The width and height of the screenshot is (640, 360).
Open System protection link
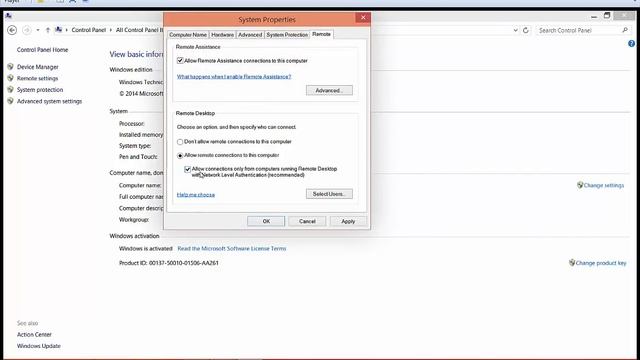tap(40, 90)
